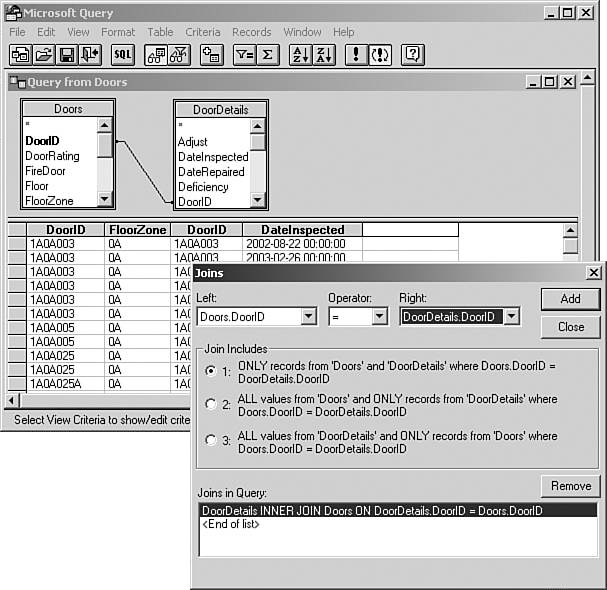Screen dimensions: 607x590
Task: Select DateInspected field in DoorDetails table
Action: tap(213, 157)
